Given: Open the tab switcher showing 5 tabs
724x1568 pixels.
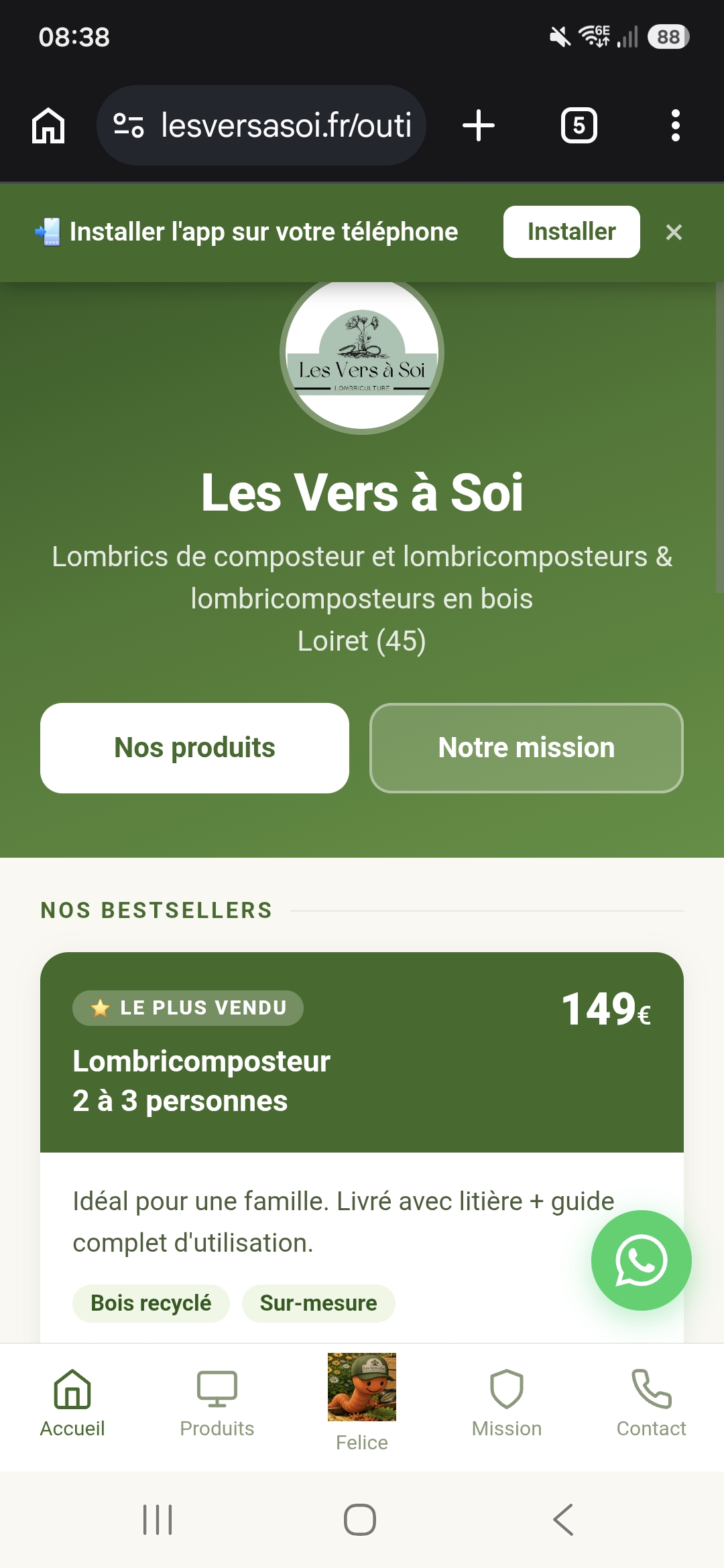Looking at the screenshot, I should coord(579,125).
